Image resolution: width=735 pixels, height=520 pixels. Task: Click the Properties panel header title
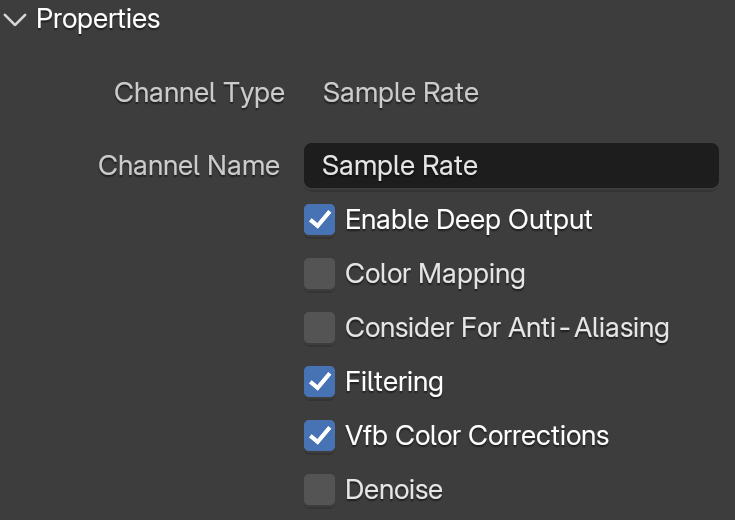coord(98,19)
